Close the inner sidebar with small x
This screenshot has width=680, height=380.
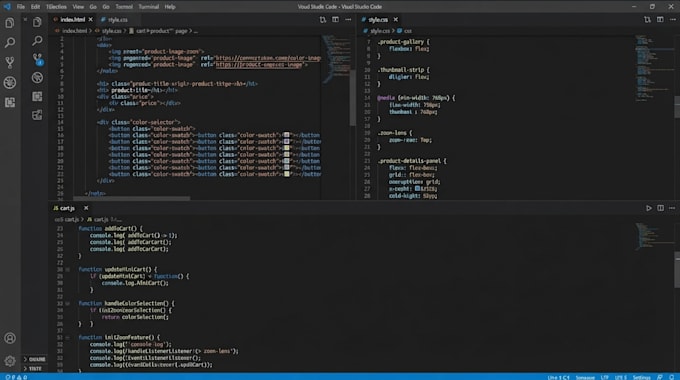click(25, 20)
